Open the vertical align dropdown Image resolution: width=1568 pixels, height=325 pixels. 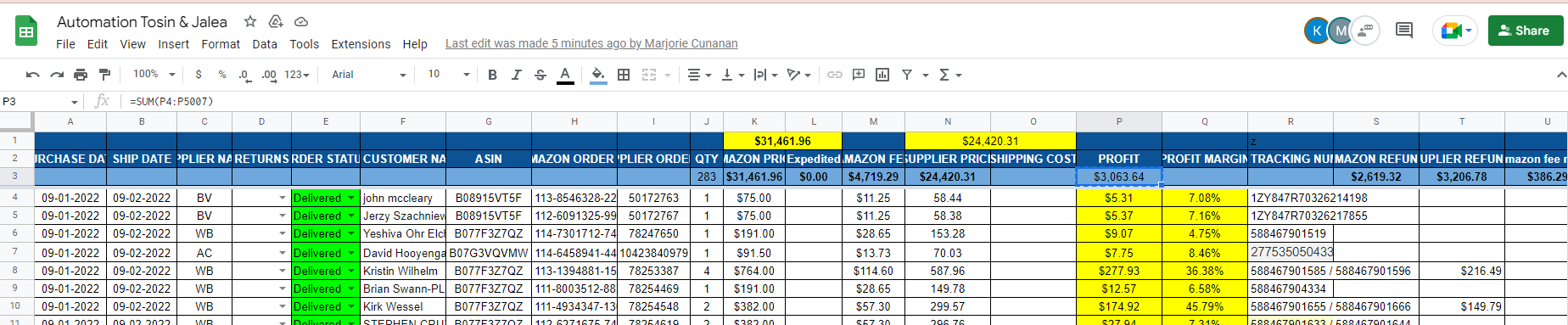click(x=732, y=75)
